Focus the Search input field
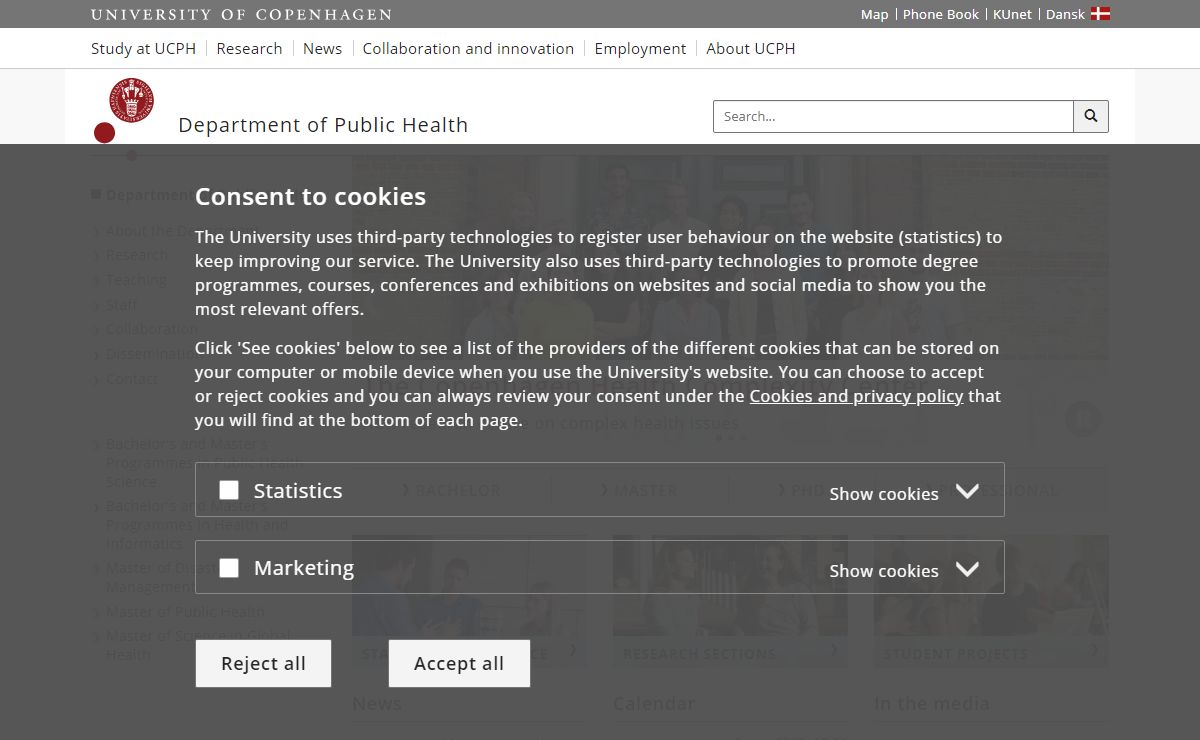 pos(893,116)
